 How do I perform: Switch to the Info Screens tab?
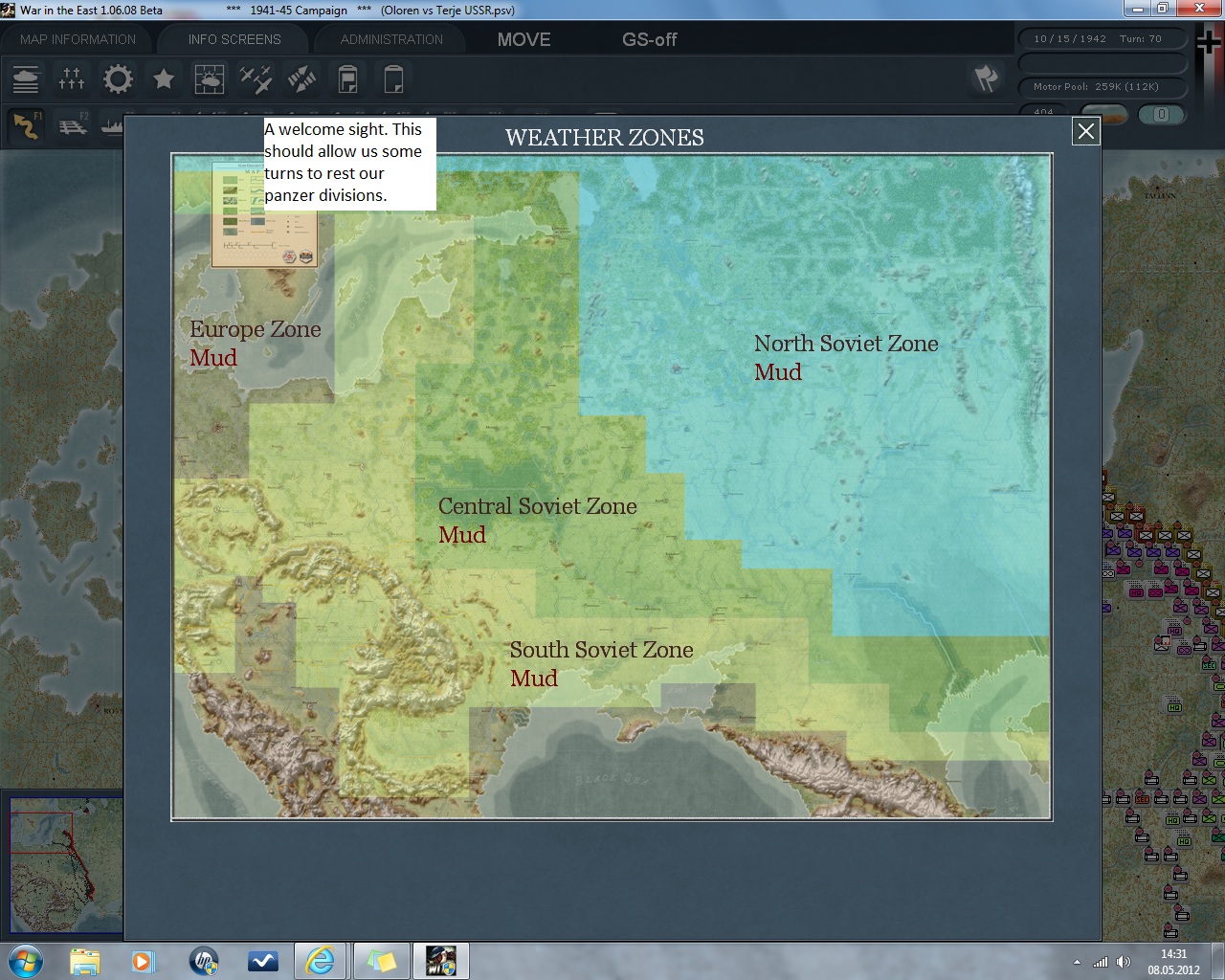(x=234, y=39)
